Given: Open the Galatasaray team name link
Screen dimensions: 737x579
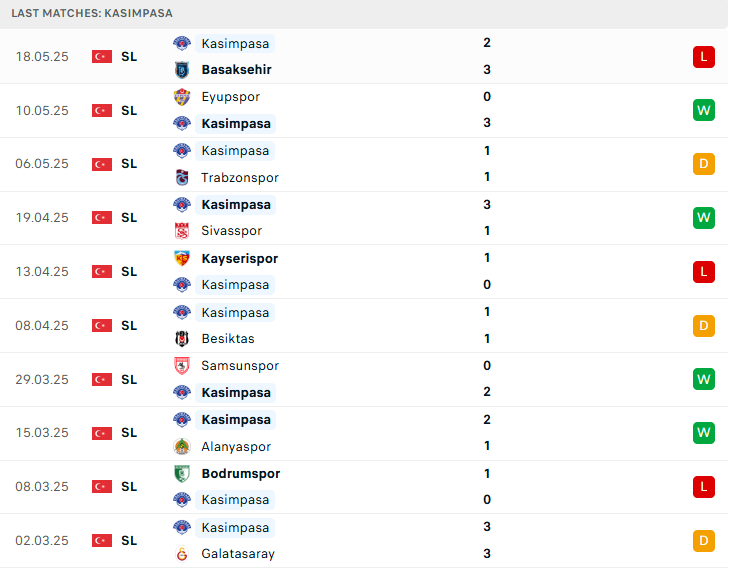Looking at the screenshot, I should (238, 554).
